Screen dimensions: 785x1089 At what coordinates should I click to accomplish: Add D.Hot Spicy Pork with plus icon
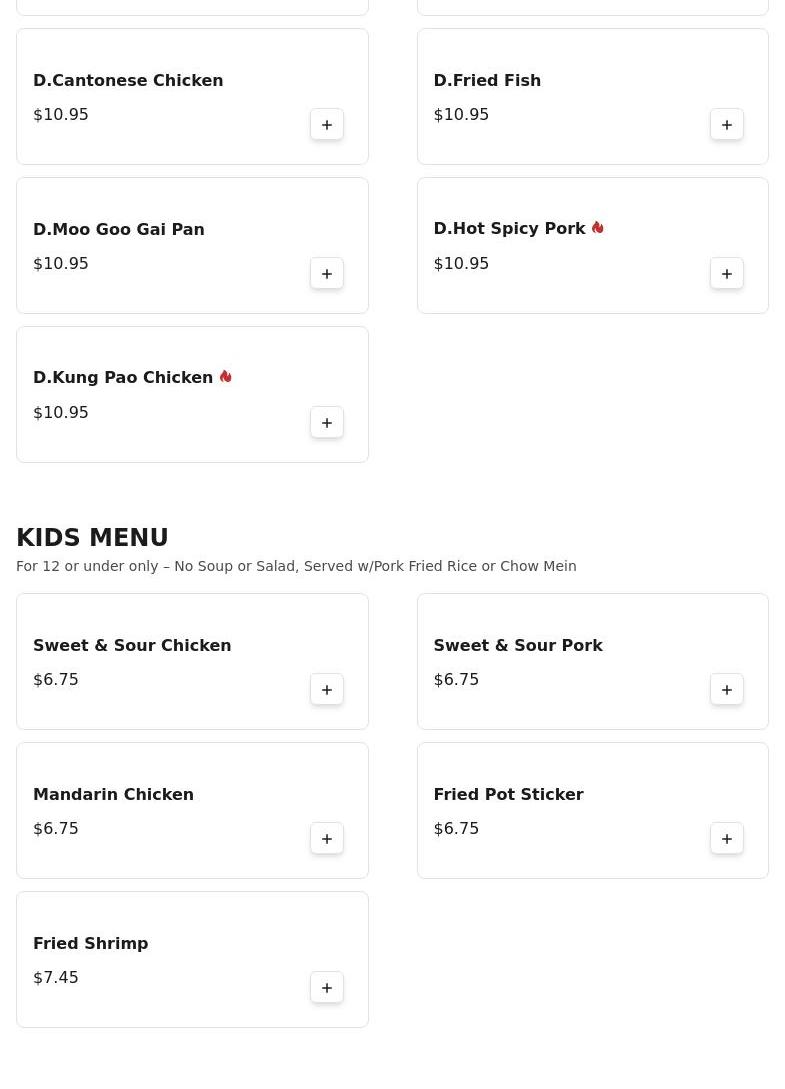727,274
